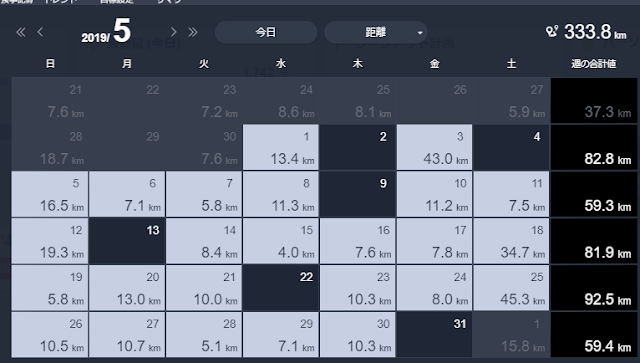Select June 1 cell showing 15.8 km

(511, 335)
